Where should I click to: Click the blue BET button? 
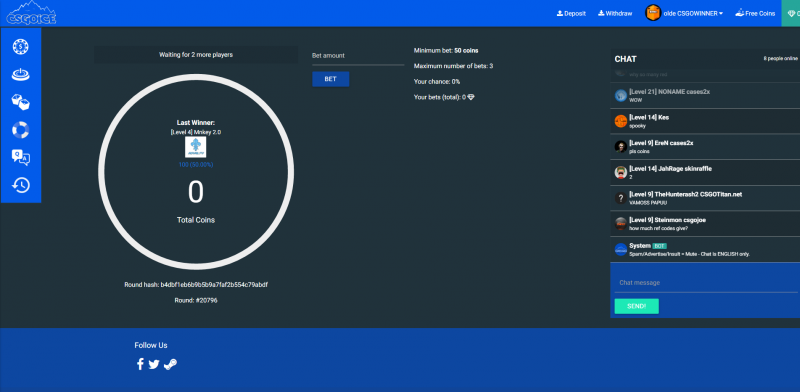(331, 79)
